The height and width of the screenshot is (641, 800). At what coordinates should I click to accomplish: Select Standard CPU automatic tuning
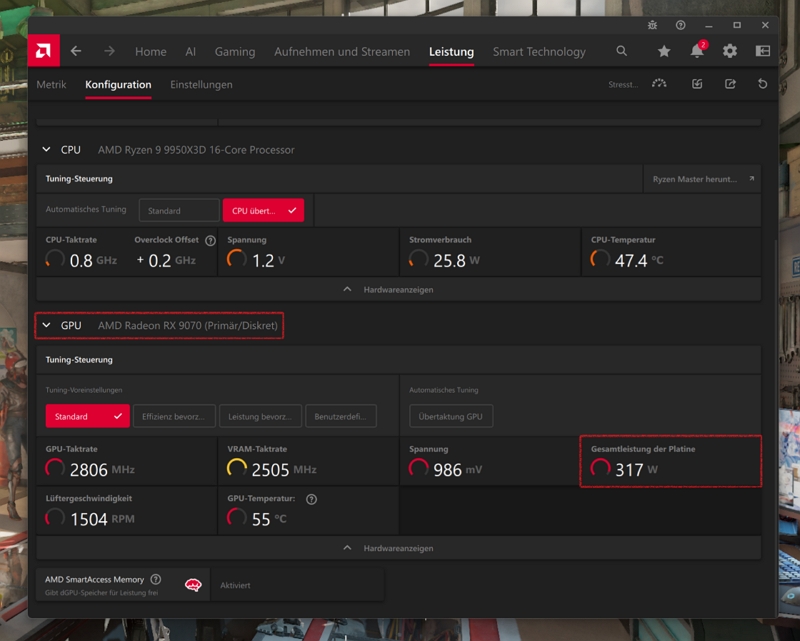click(179, 210)
